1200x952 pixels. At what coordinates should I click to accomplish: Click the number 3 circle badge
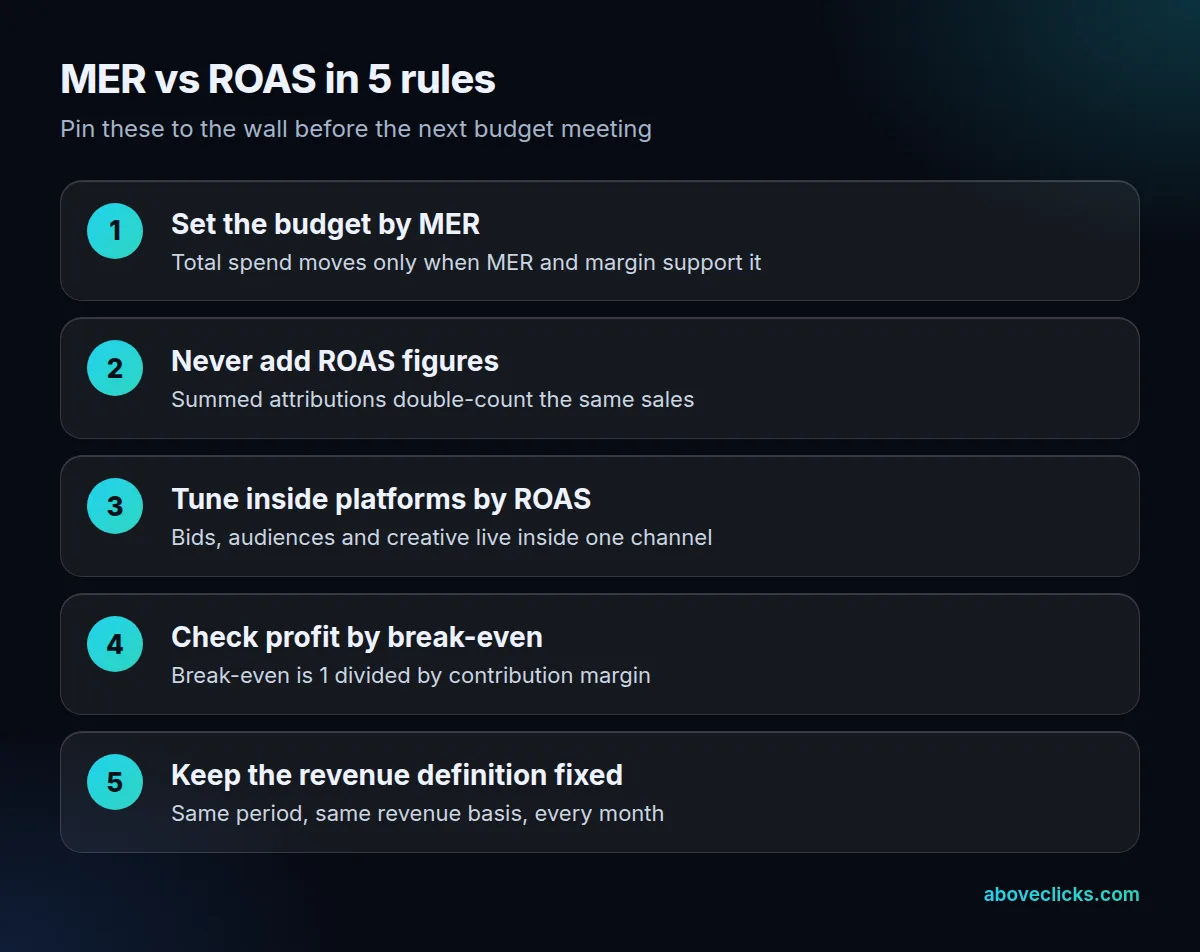pos(115,507)
